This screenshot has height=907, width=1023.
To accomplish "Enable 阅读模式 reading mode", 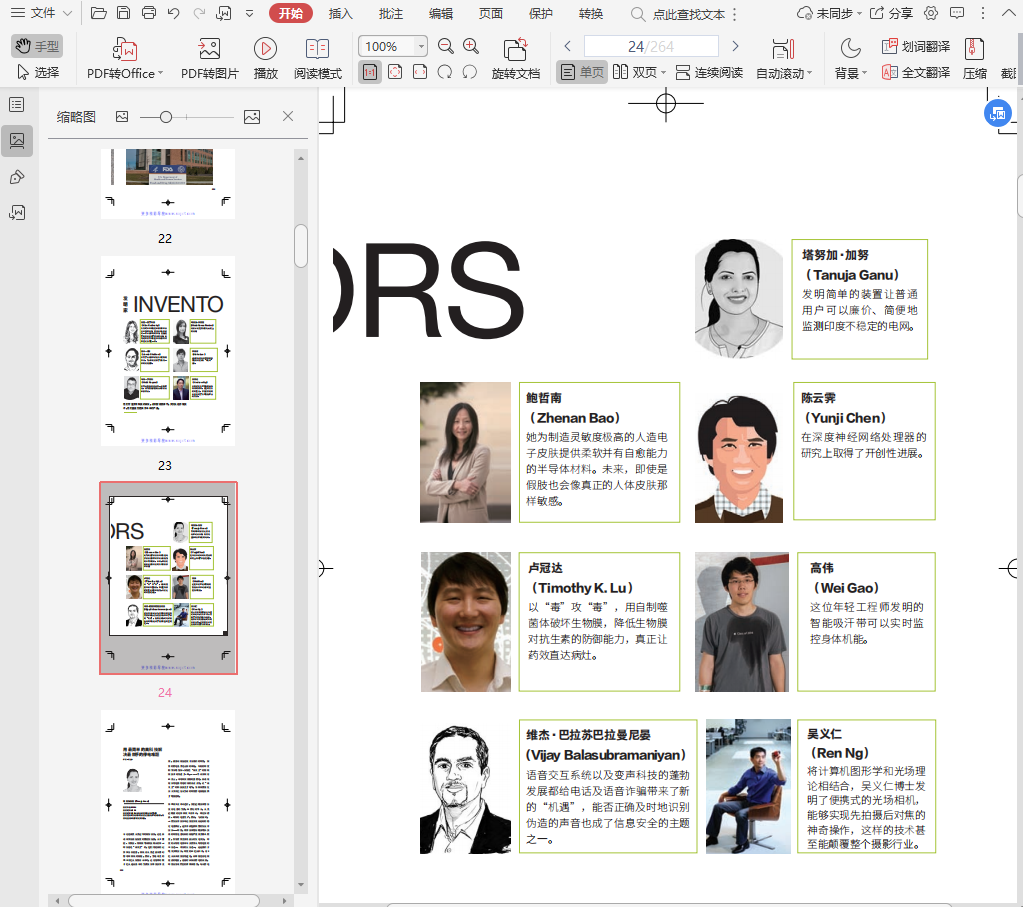I will point(317,49).
